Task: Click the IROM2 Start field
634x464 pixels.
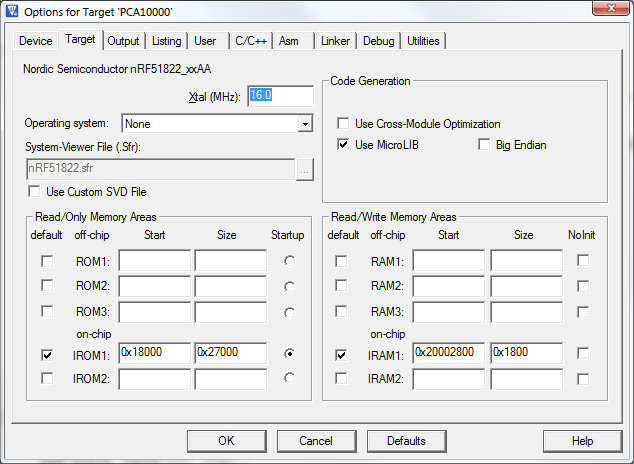Action: tap(154, 379)
